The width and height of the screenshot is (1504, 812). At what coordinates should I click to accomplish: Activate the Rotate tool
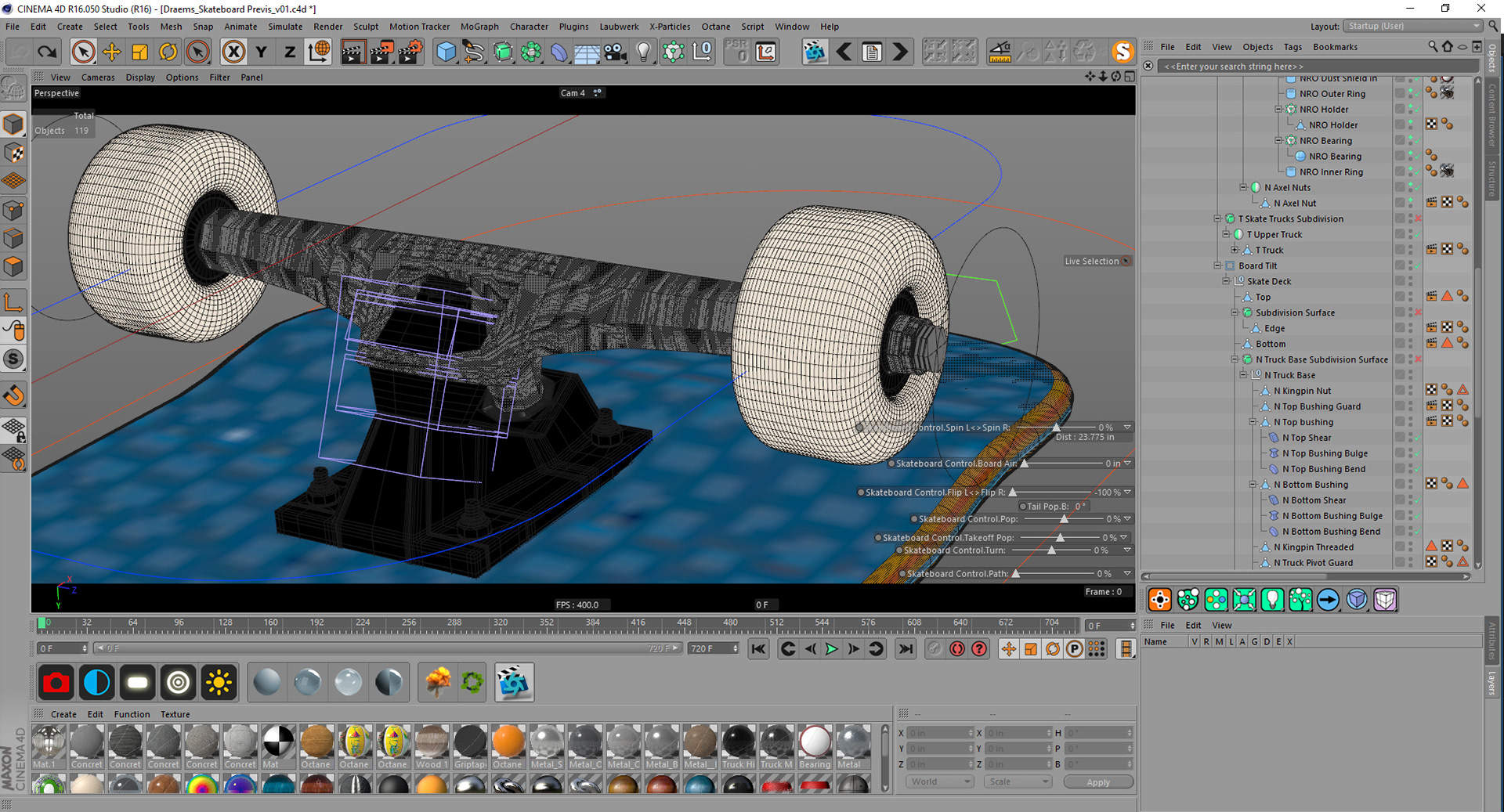[168, 52]
